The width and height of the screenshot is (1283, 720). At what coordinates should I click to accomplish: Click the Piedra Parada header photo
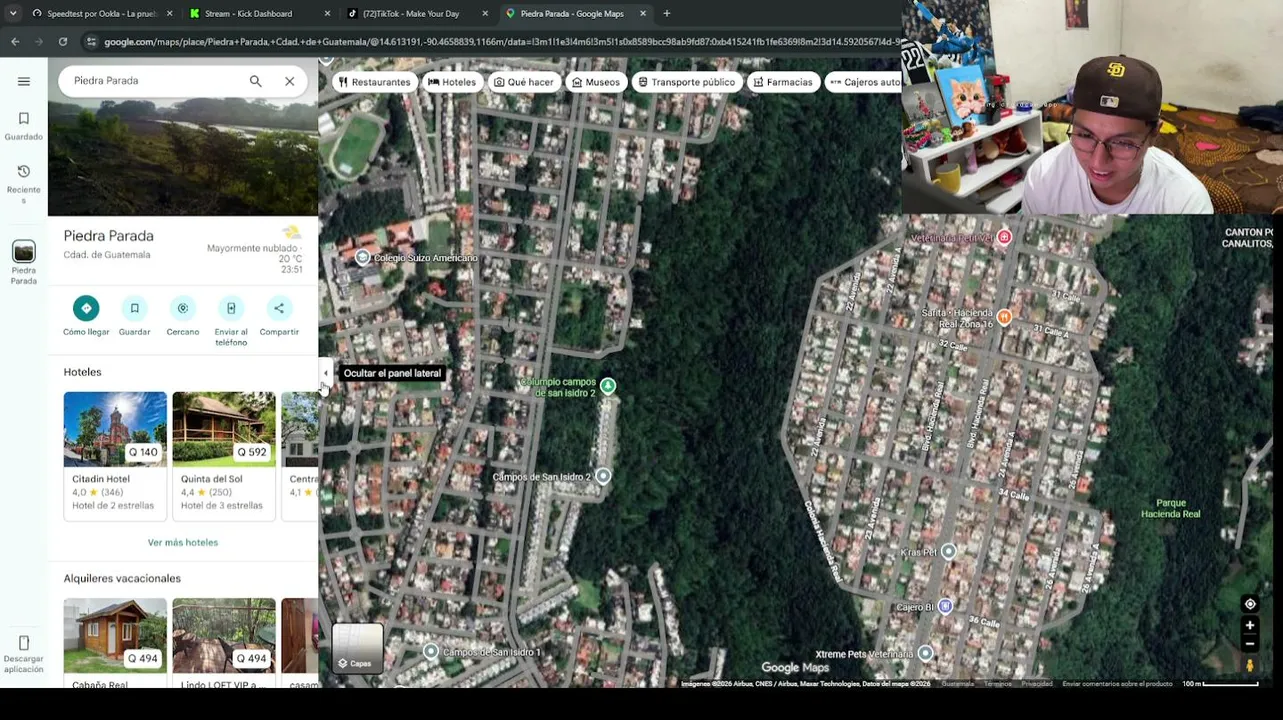point(183,156)
